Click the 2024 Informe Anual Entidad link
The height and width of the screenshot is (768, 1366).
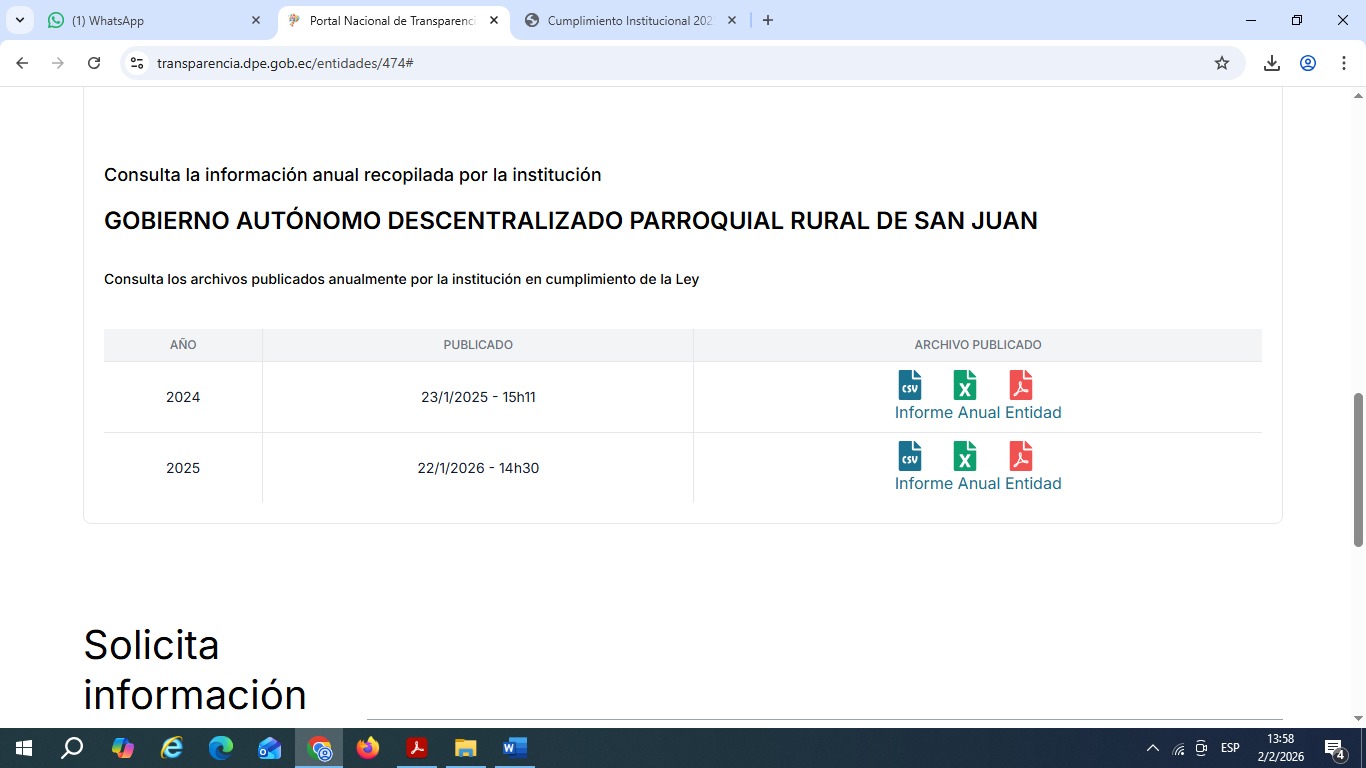point(977,412)
